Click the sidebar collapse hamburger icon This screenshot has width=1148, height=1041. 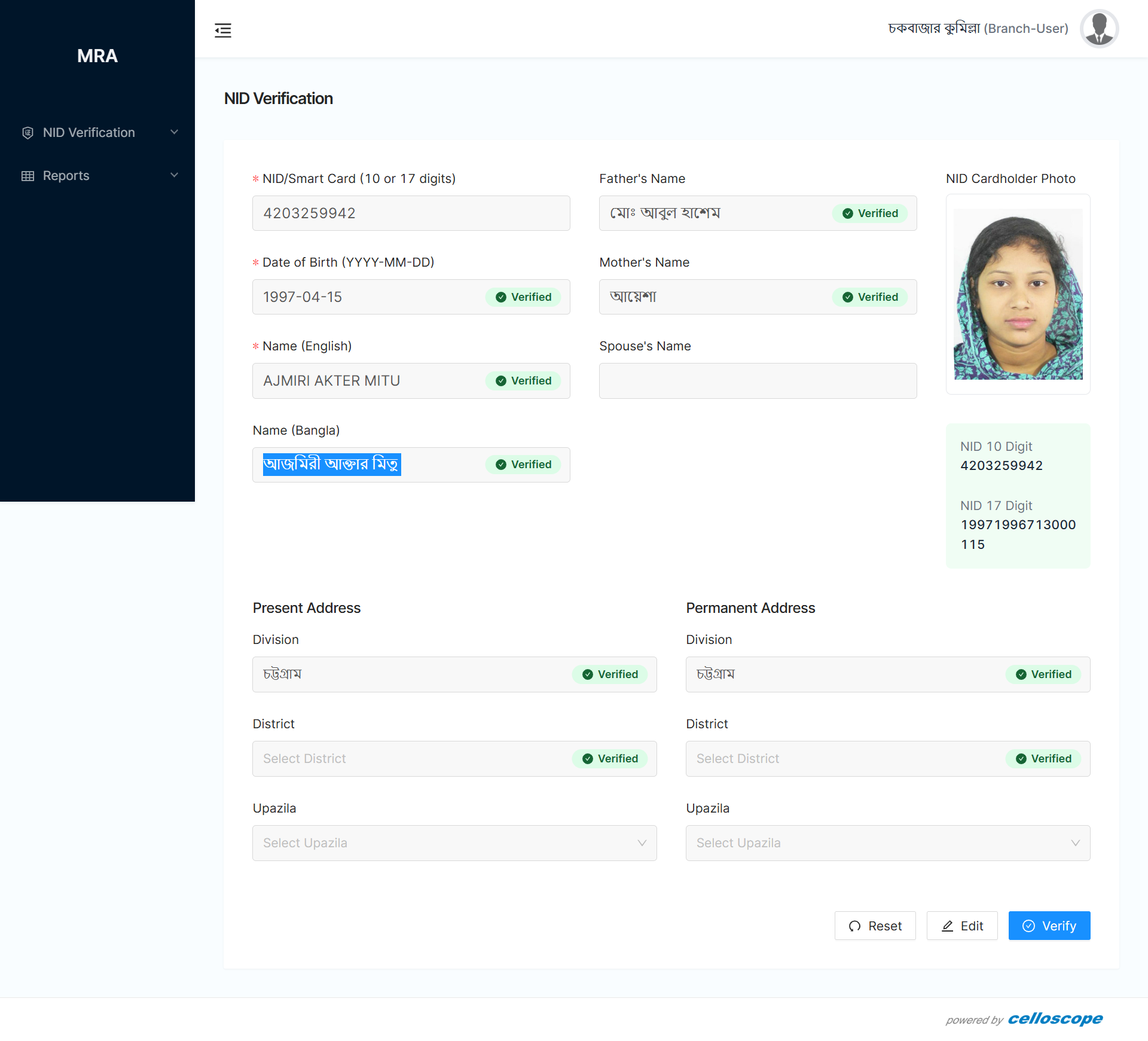[x=223, y=30]
